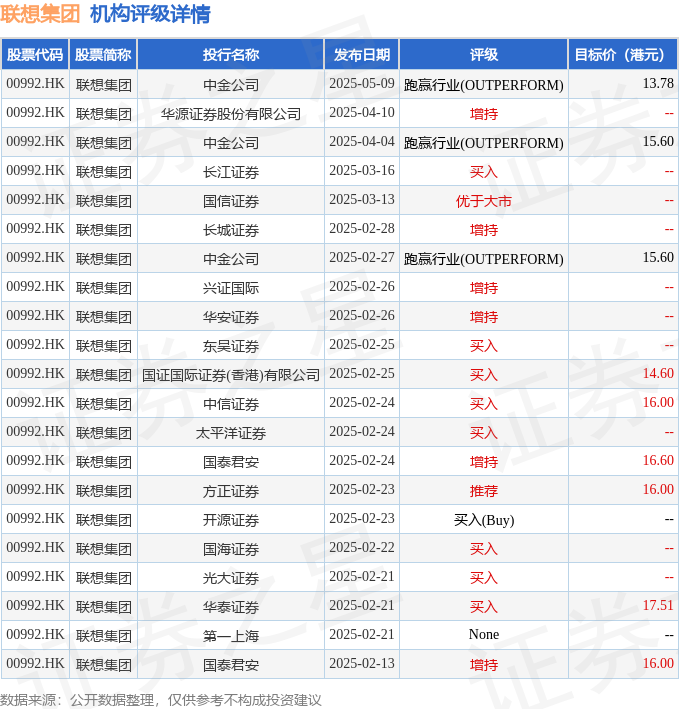Viewport: 679px width, 709px height.
Task: Click target price 16.60
Action: click(658, 460)
